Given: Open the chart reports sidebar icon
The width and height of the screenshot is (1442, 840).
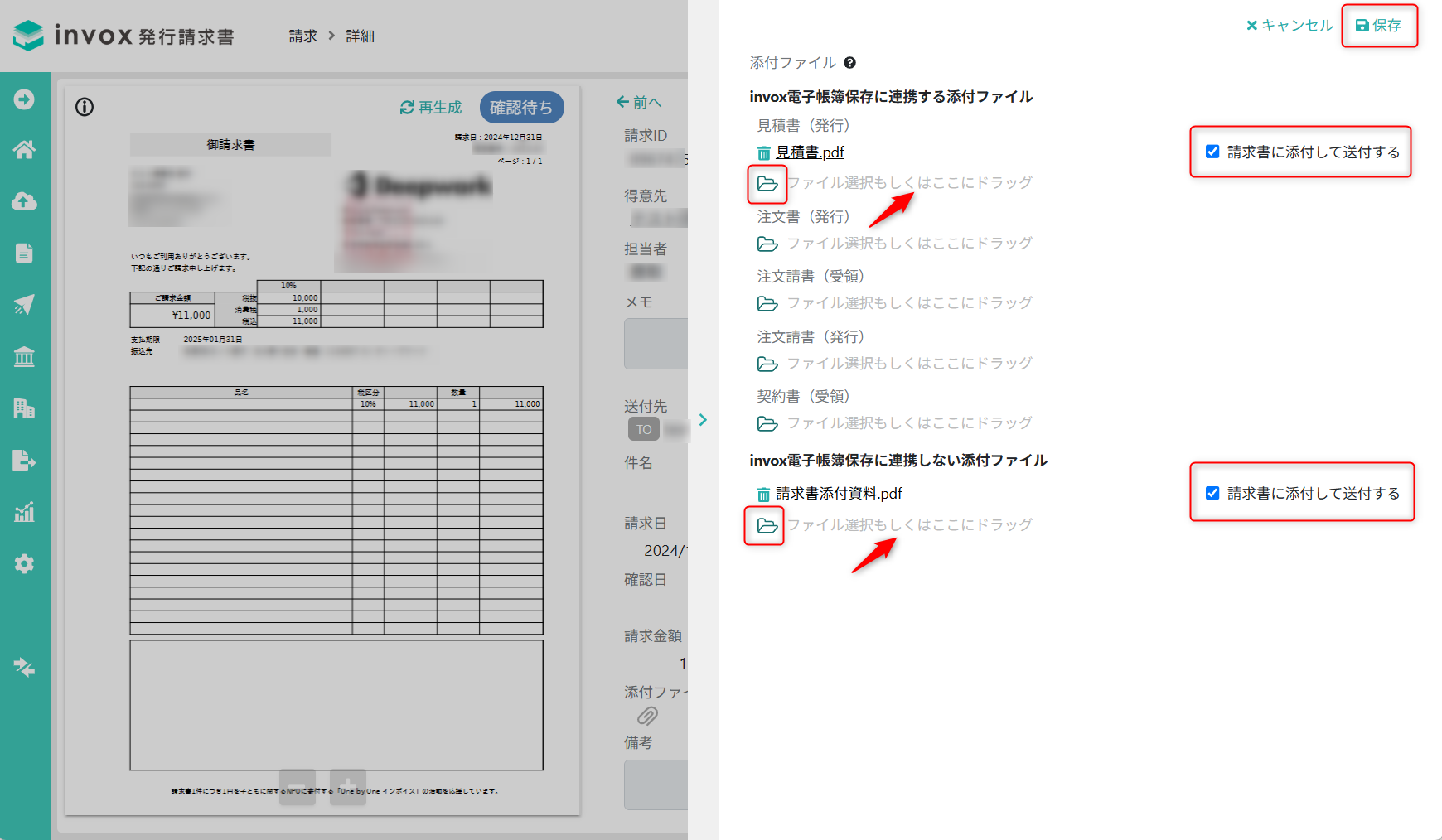Looking at the screenshot, I should [24, 512].
